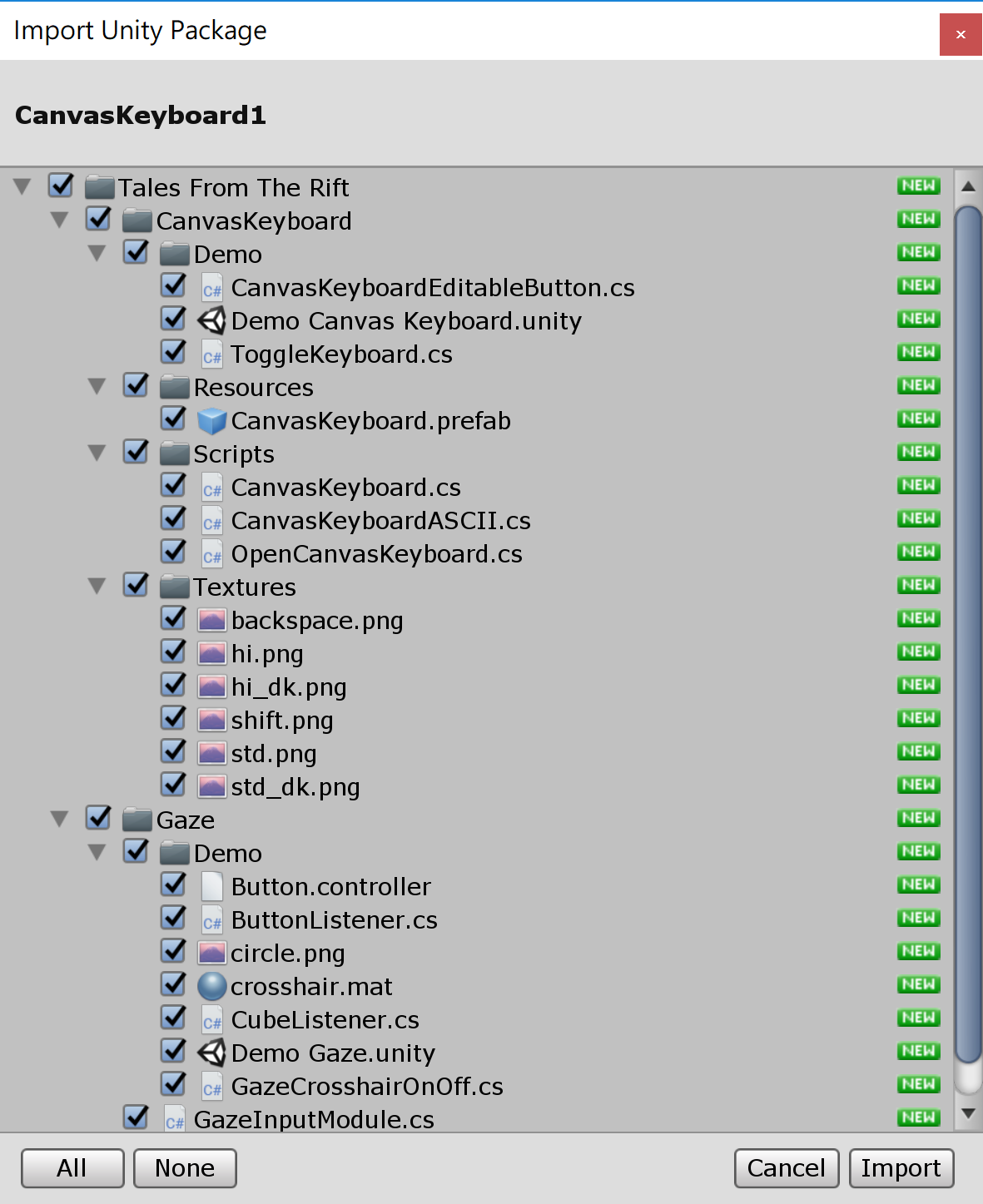Click the scrollbar down arrow
The width and height of the screenshot is (983, 1204).
click(x=968, y=1112)
